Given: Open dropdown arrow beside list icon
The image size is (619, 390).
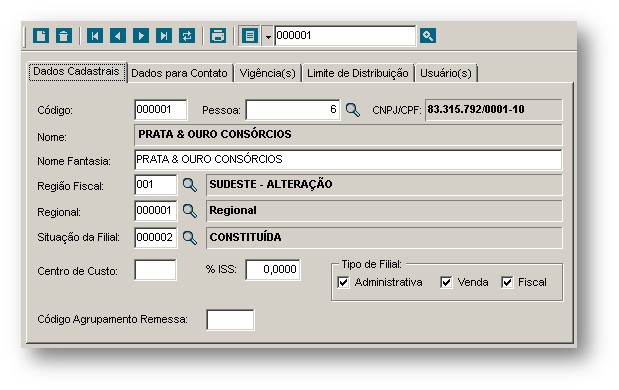Looking at the screenshot, I should coord(268,37).
